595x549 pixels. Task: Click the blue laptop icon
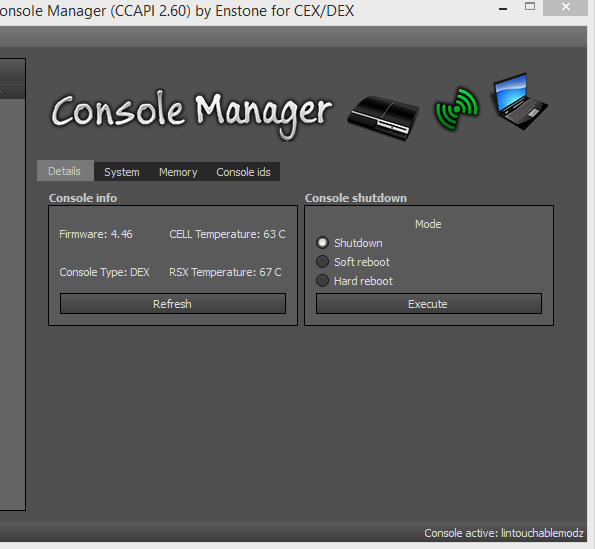click(520, 101)
